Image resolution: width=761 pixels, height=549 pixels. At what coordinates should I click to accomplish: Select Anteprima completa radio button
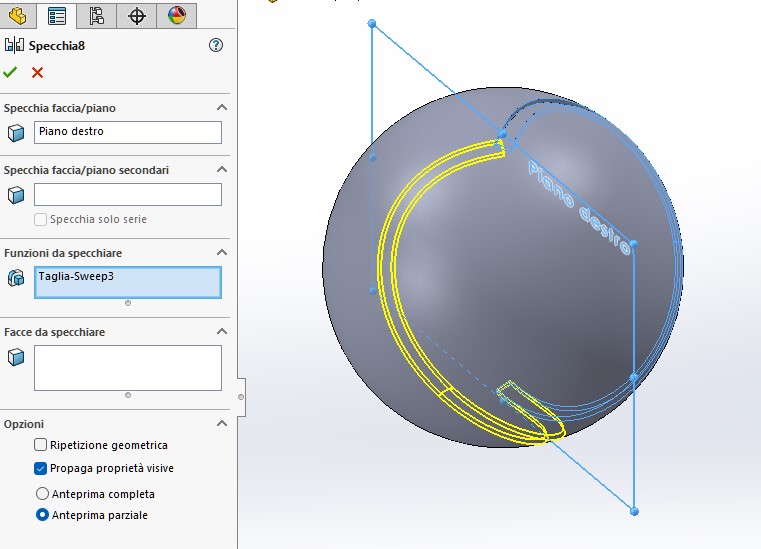pos(42,494)
